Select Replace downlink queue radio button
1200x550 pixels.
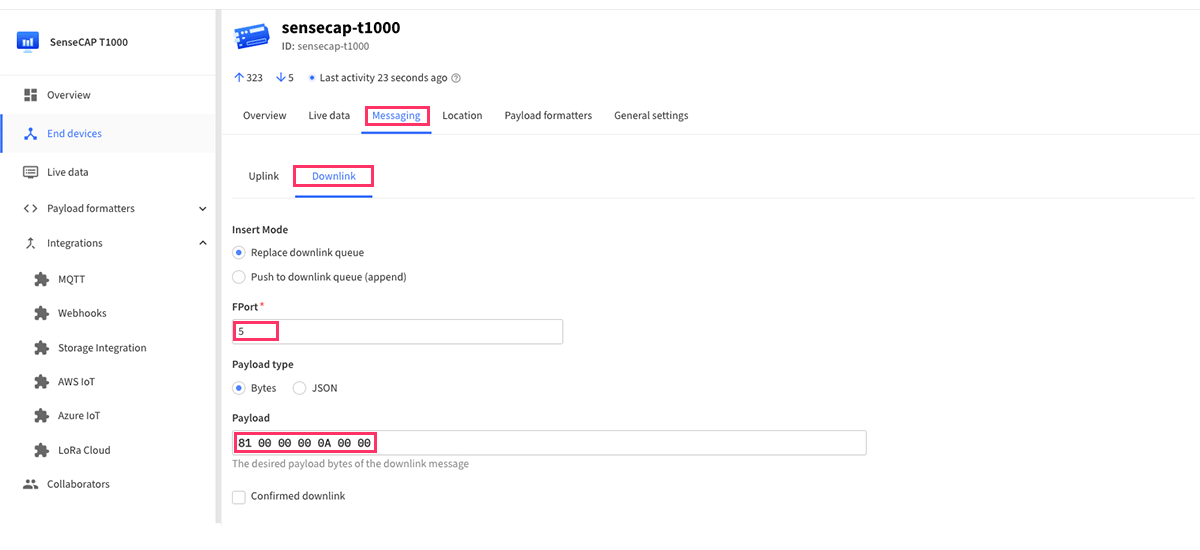click(x=238, y=252)
